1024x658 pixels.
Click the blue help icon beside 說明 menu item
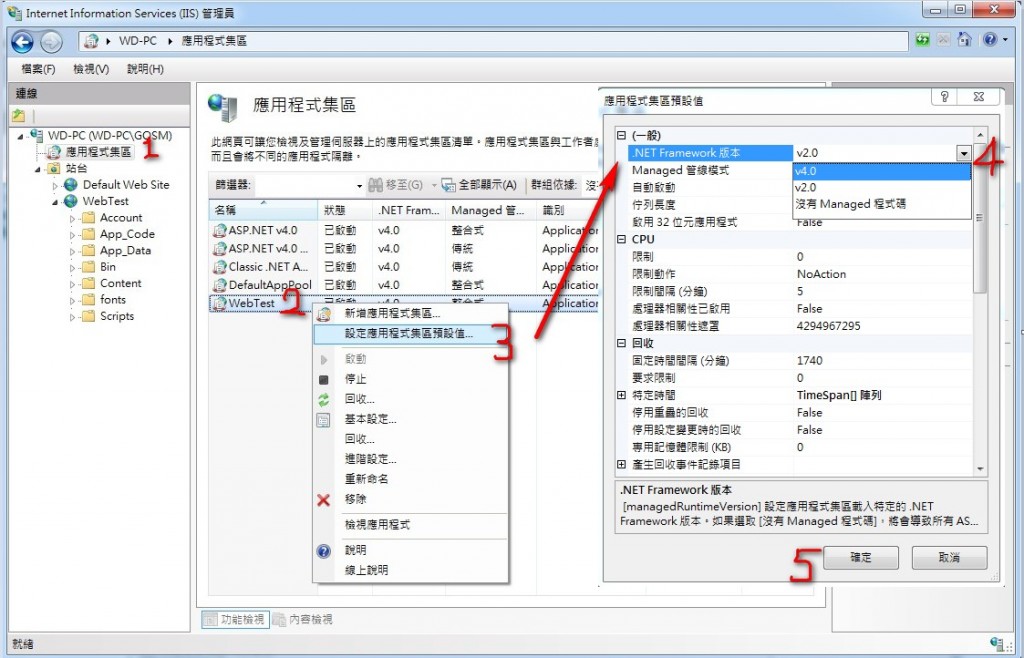pyautogui.click(x=323, y=551)
